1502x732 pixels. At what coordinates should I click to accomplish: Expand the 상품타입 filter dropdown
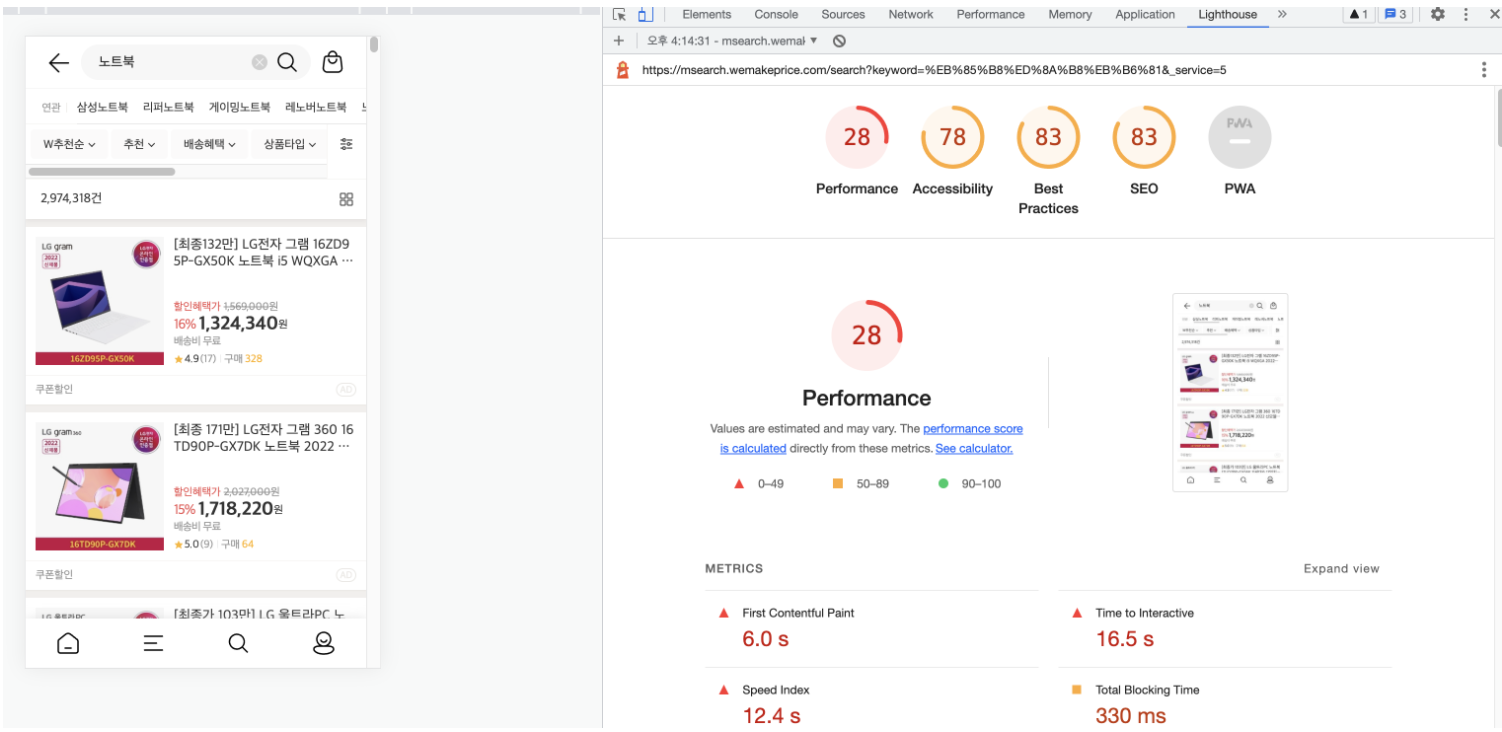click(290, 144)
